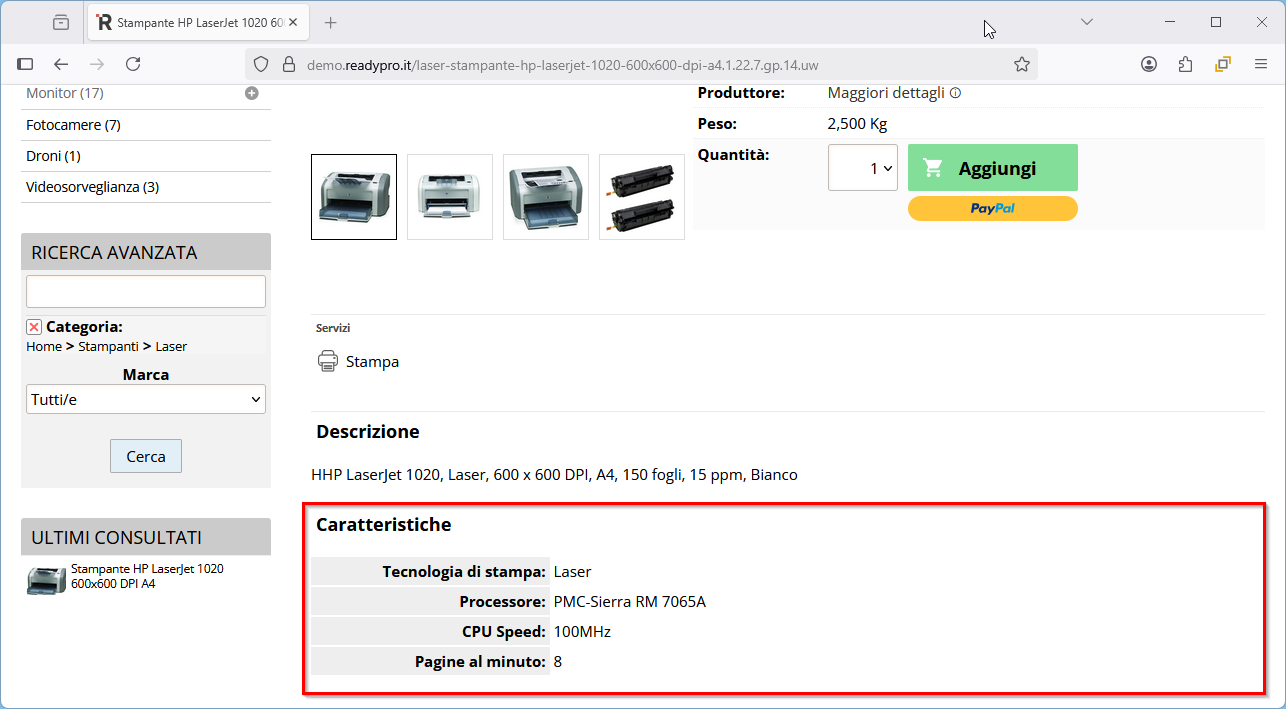1286x709 pixels.
Task: Click the PMC-Sierra RM 7065A value
Action: pos(630,602)
